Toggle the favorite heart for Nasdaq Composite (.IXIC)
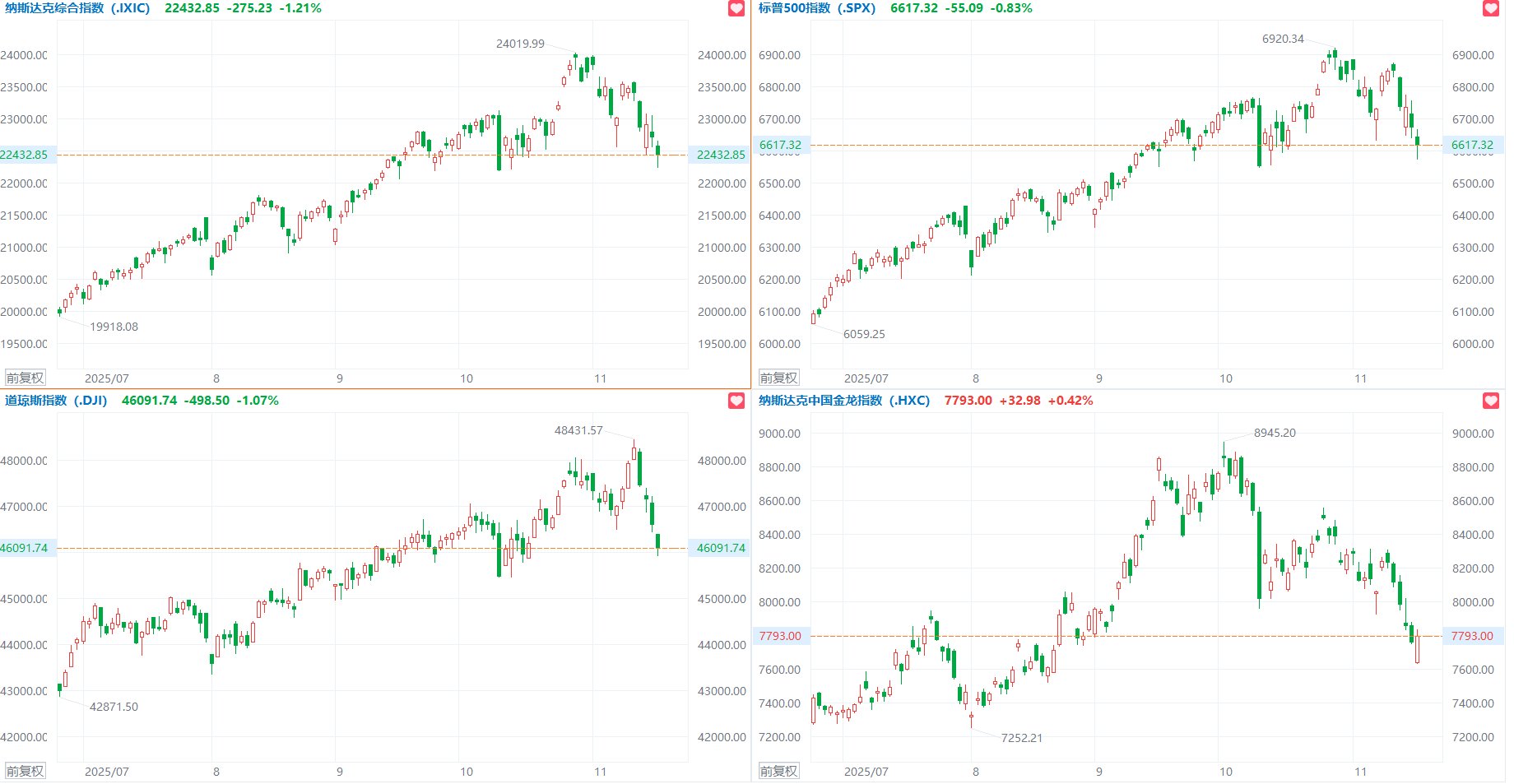The height and width of the screenshot is (784, 1514). coord(736,8)
